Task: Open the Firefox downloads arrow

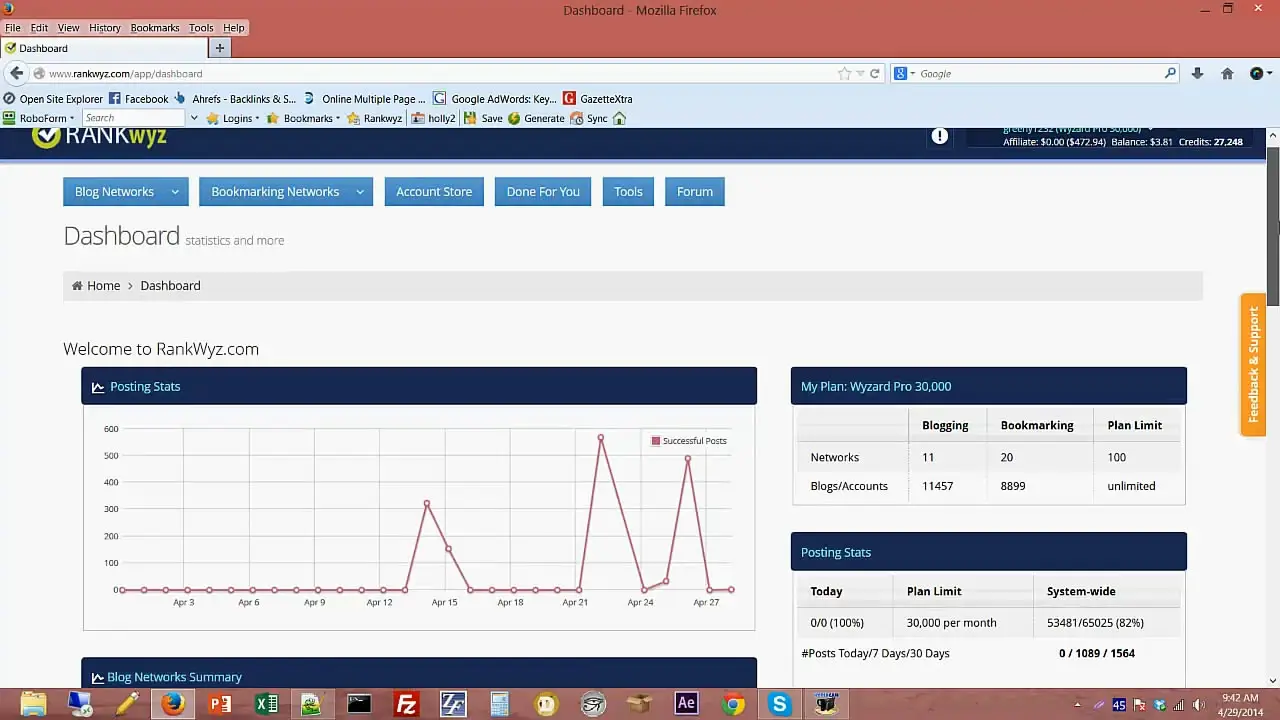Action: pos(1197,73)
